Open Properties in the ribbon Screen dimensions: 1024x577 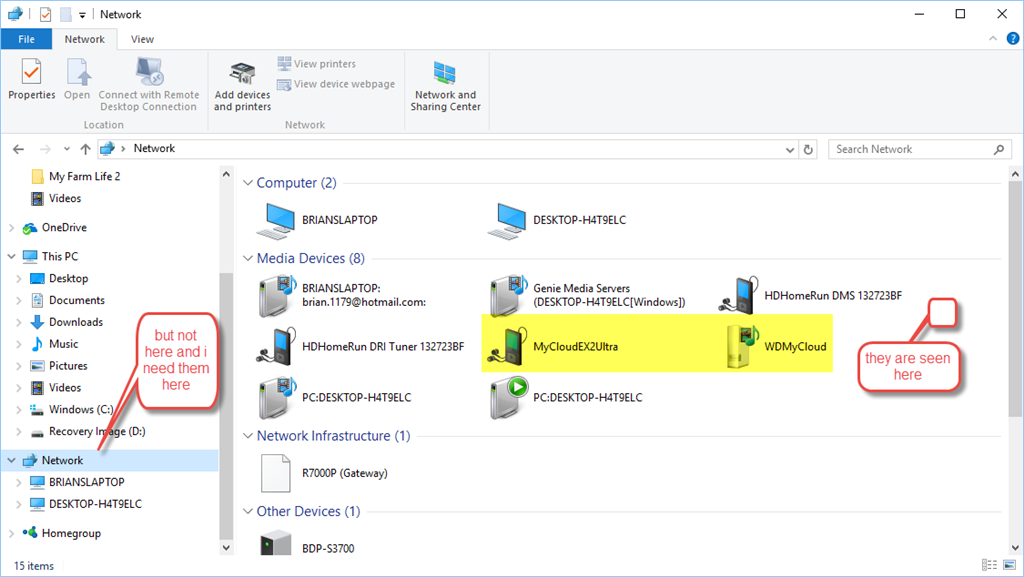[x=31, y=79]
